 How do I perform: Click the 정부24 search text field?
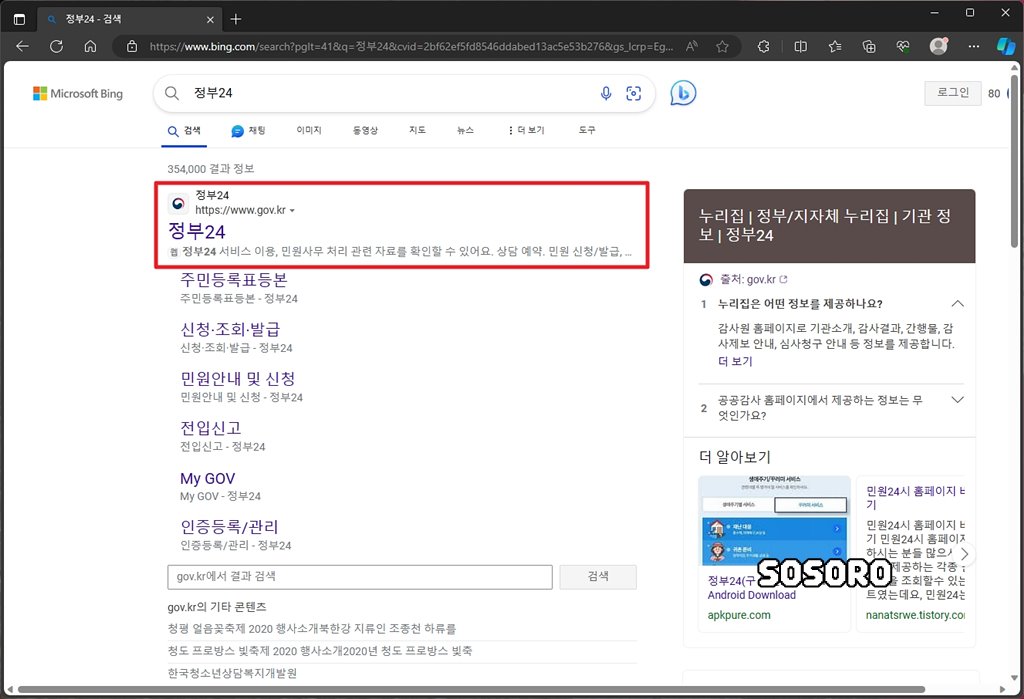[x=392, y=93]
